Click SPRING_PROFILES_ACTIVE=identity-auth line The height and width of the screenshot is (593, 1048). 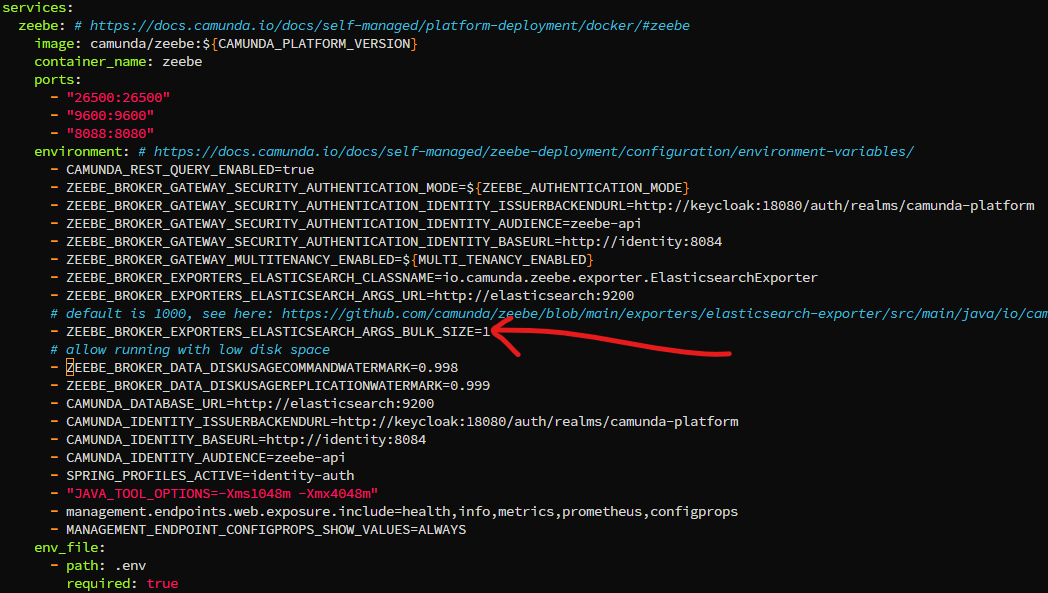(x=210, y=475)
